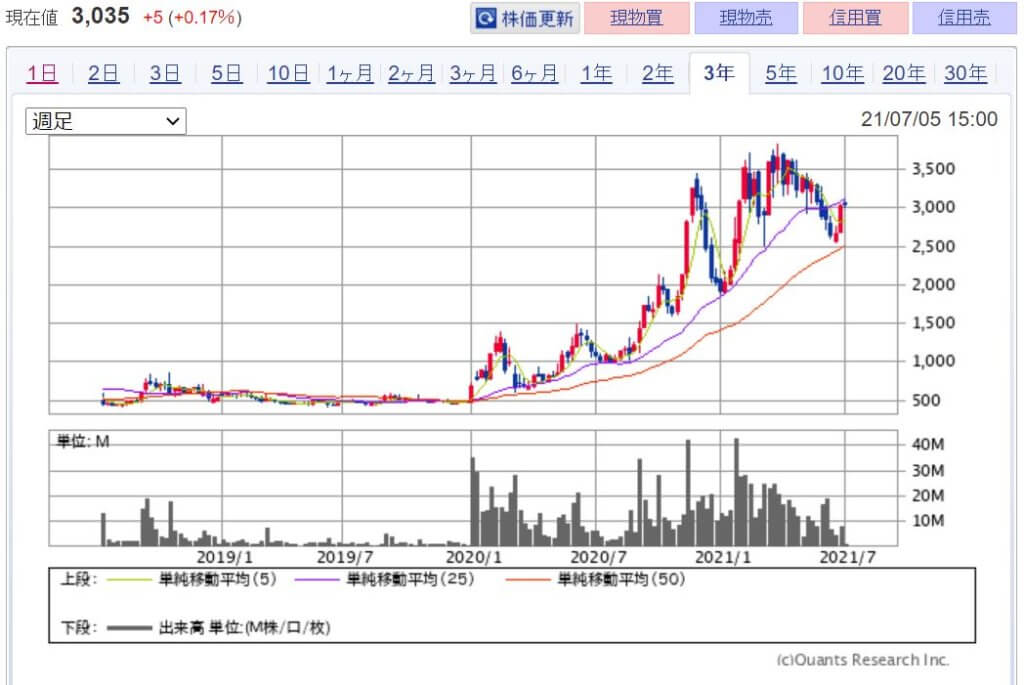The height and width of the screenshot is (685, 1024).
Task: Click the 株価更新 refresh button
Action: [x=524, y=18]
